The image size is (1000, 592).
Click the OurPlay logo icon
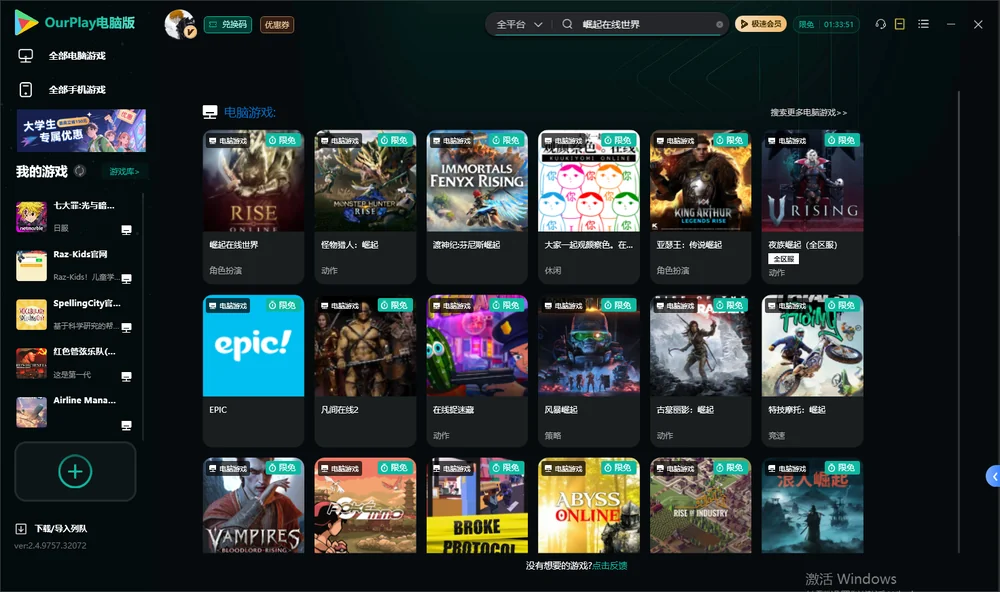26,23
